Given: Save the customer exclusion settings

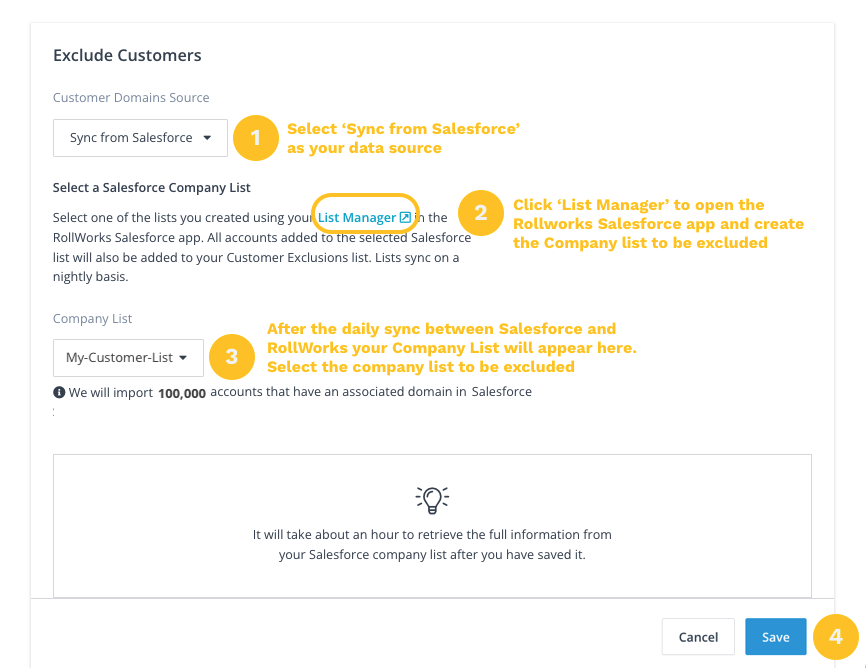Looking at the screenshot, I should click(775, 637).
